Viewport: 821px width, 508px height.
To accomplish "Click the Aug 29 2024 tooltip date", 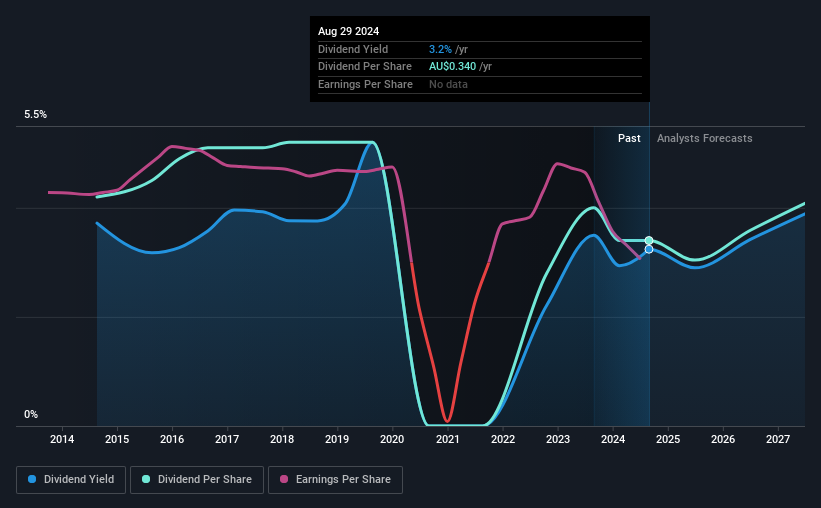I will coord(348,31).
